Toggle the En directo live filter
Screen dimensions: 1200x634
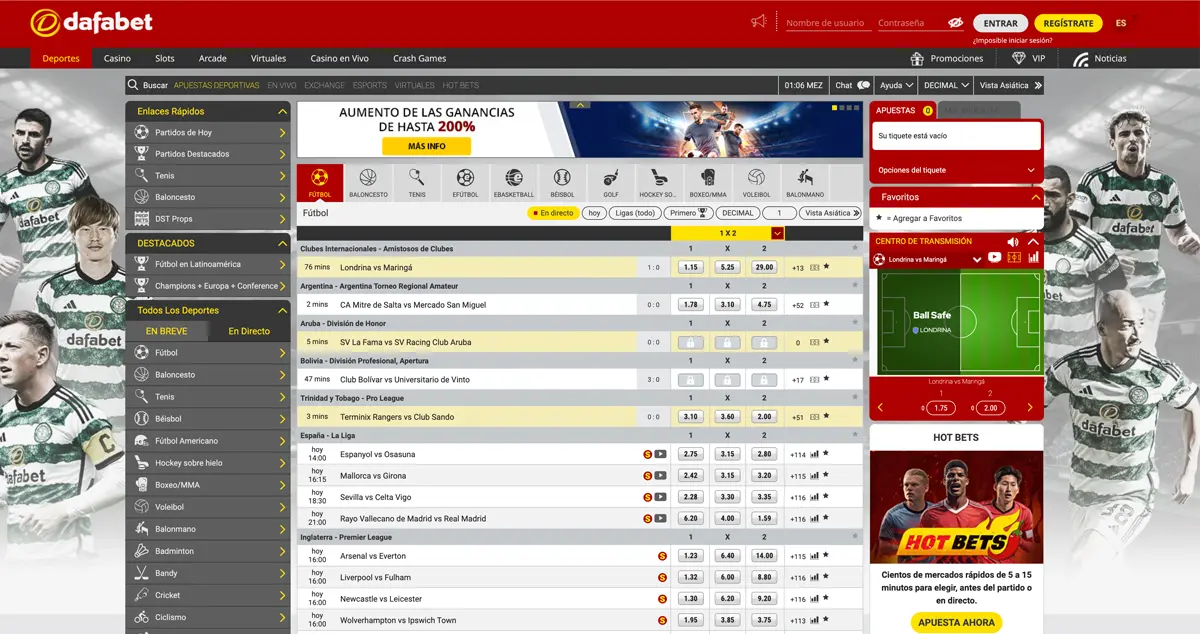coord(553,213)
